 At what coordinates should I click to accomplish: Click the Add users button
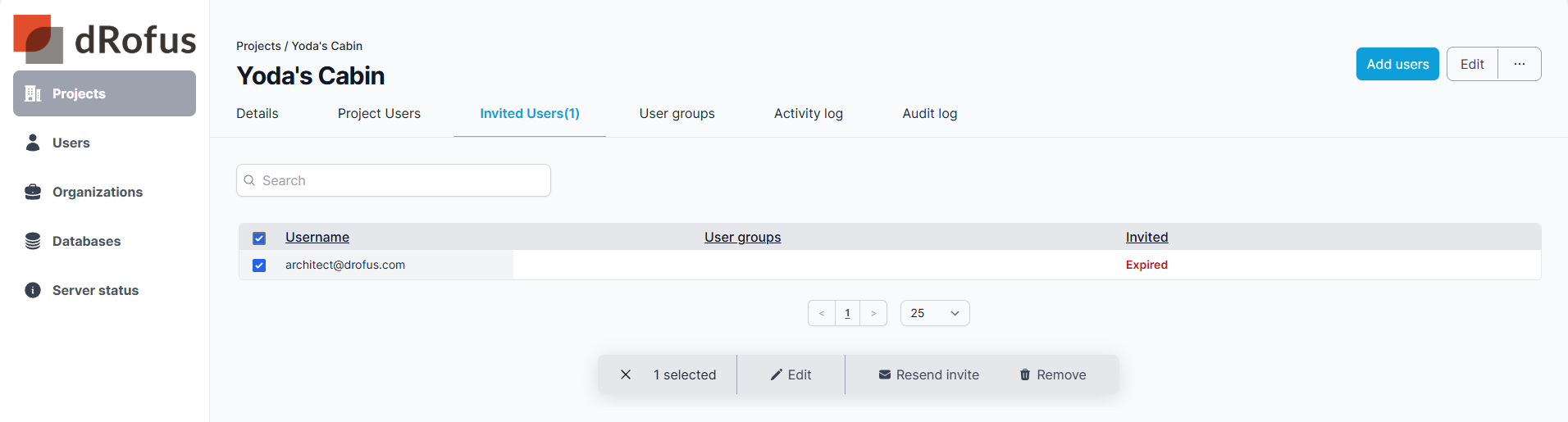[x=1397, y=64]
